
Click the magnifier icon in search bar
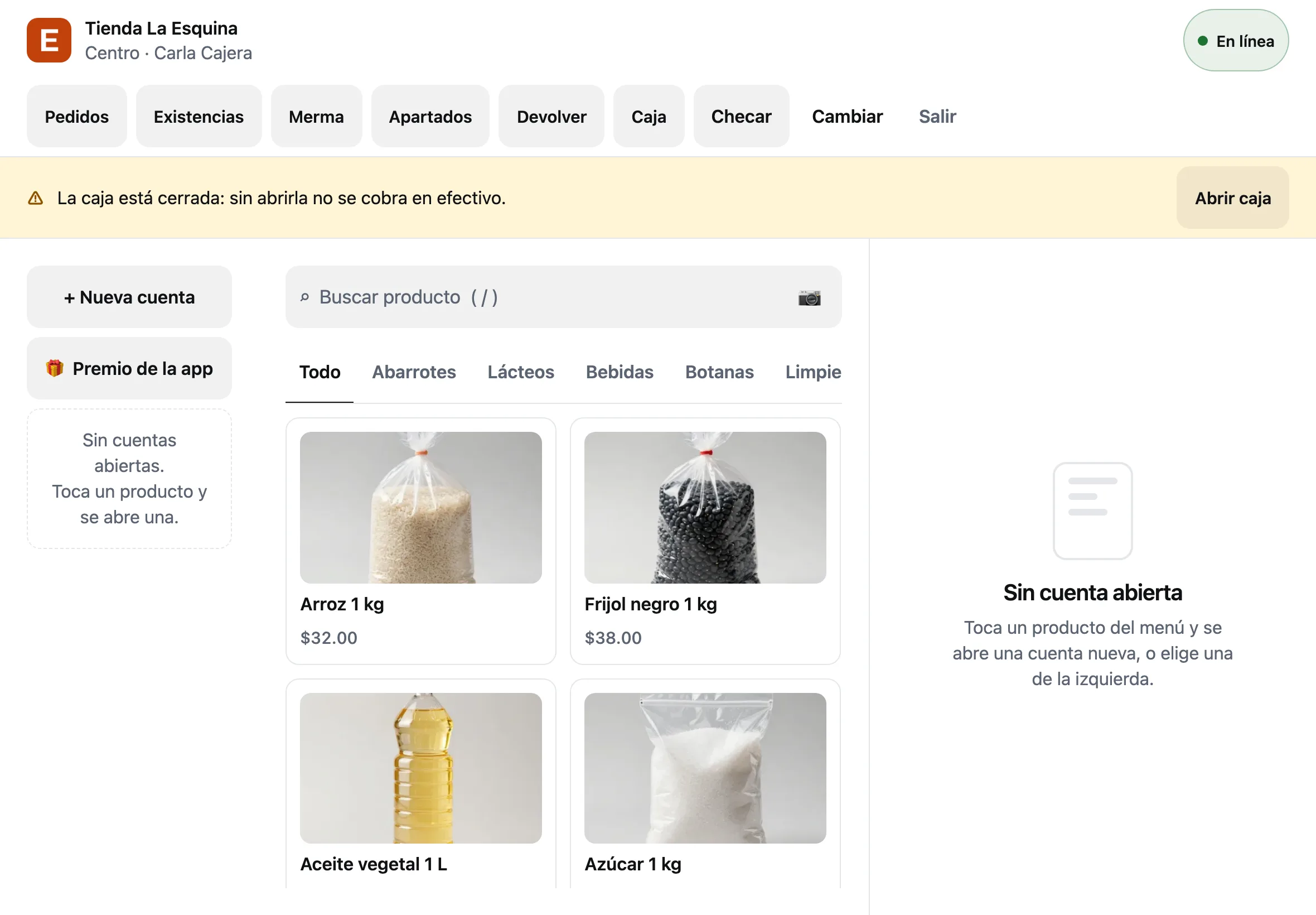coord(305,297)
